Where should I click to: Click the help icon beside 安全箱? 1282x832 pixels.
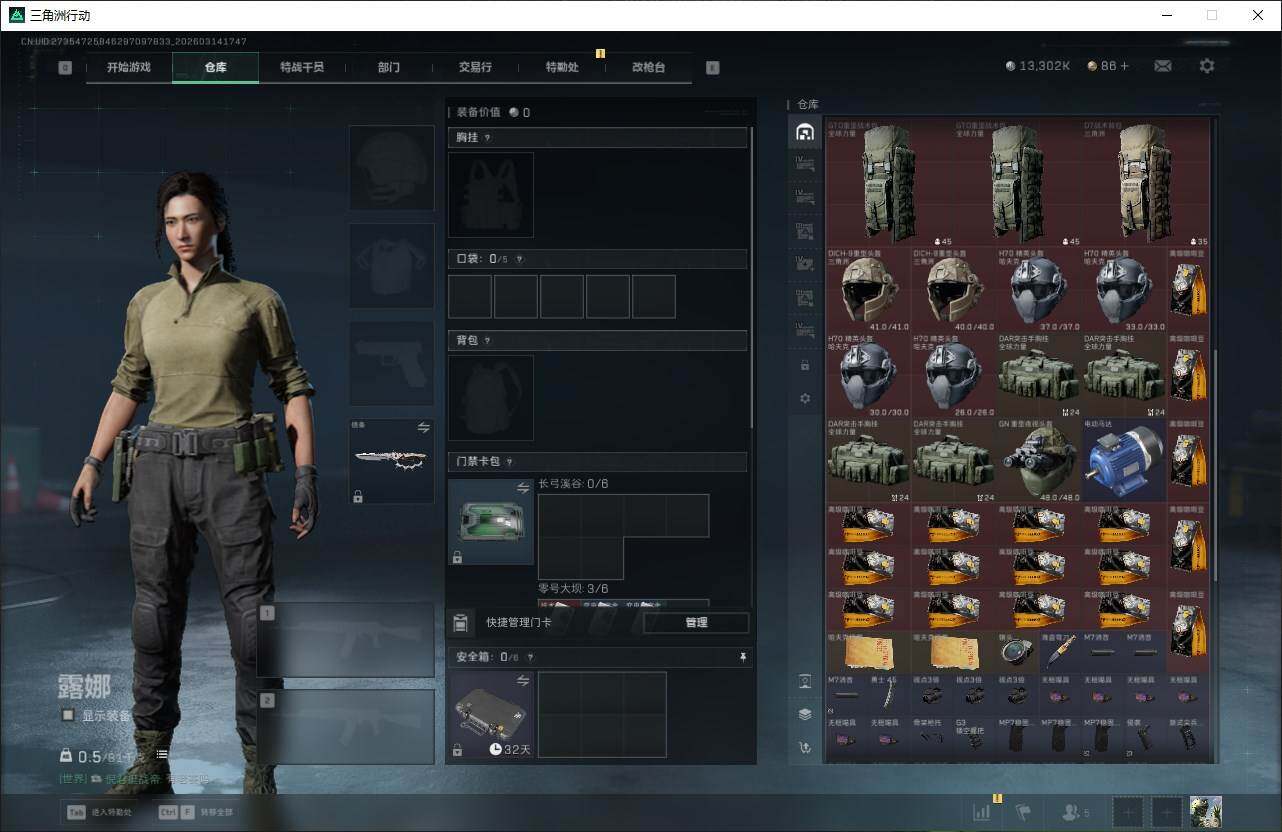pos(530,657)
